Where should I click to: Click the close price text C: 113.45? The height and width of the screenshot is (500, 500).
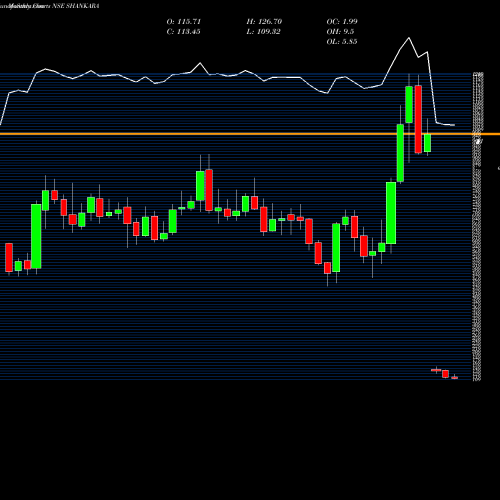183,32
